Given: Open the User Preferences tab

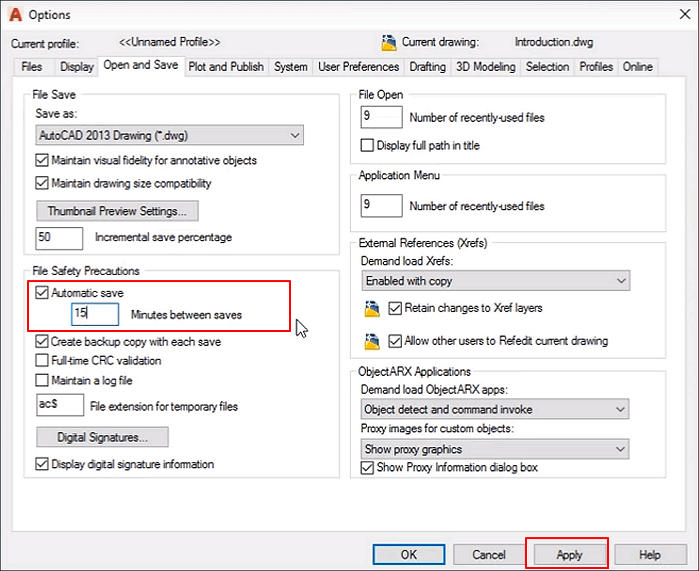Looking at the screenshot, I should tap(359, 67).
